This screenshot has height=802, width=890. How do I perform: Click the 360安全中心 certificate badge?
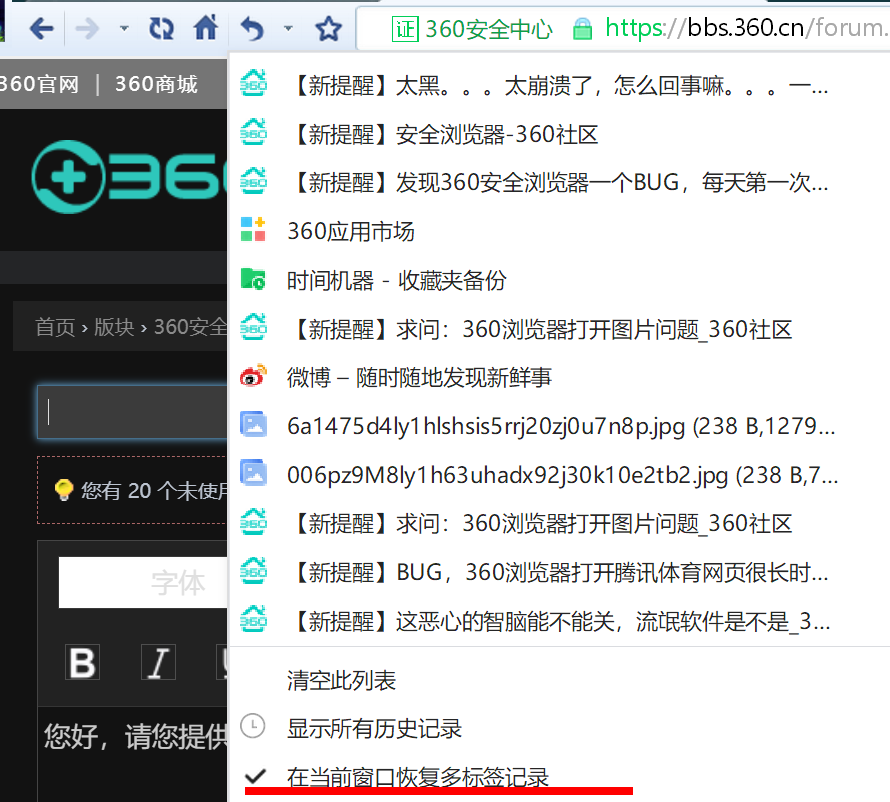[472, 29]
